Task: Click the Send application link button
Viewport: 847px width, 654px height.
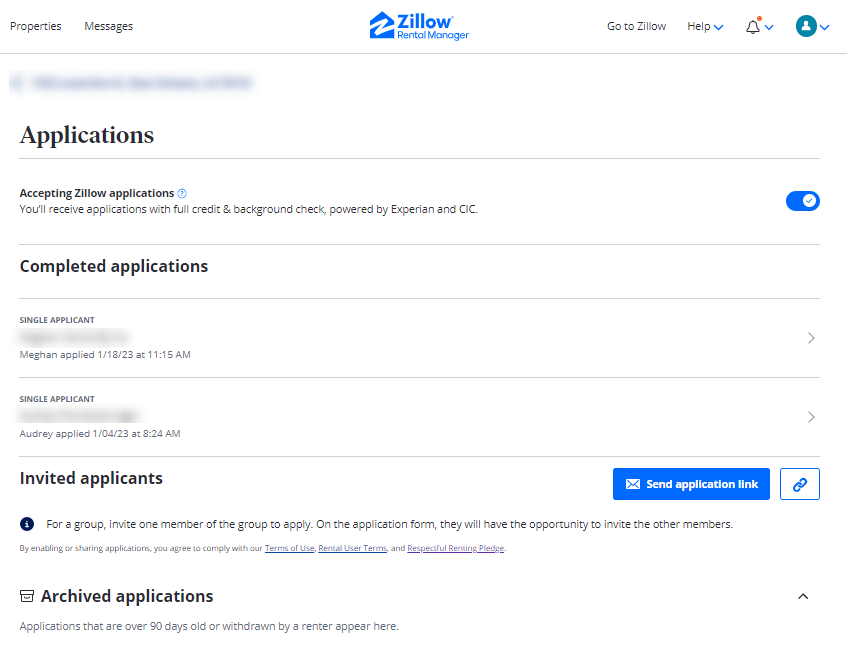Action: (691, 483)
